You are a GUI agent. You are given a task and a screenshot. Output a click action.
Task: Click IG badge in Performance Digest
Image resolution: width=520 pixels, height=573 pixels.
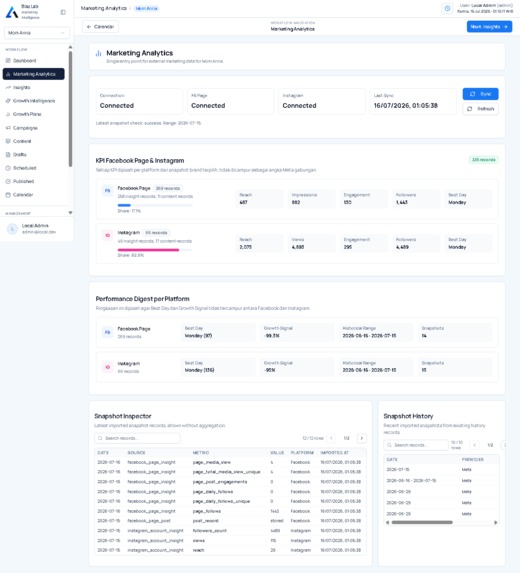(107, 367)
